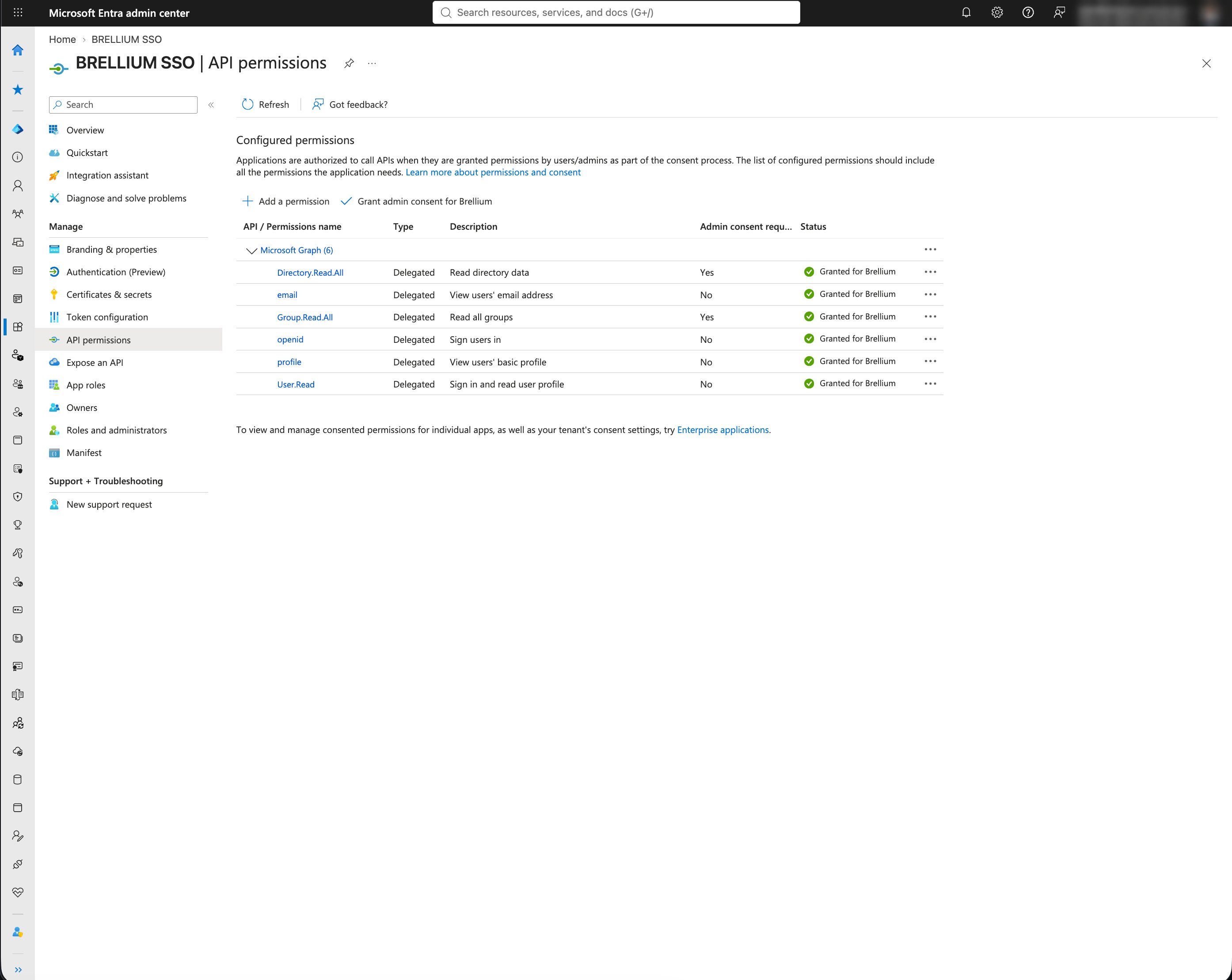Click Add a permission
The width and height of the screenshot is (1232, 980).
coord(286,201)
